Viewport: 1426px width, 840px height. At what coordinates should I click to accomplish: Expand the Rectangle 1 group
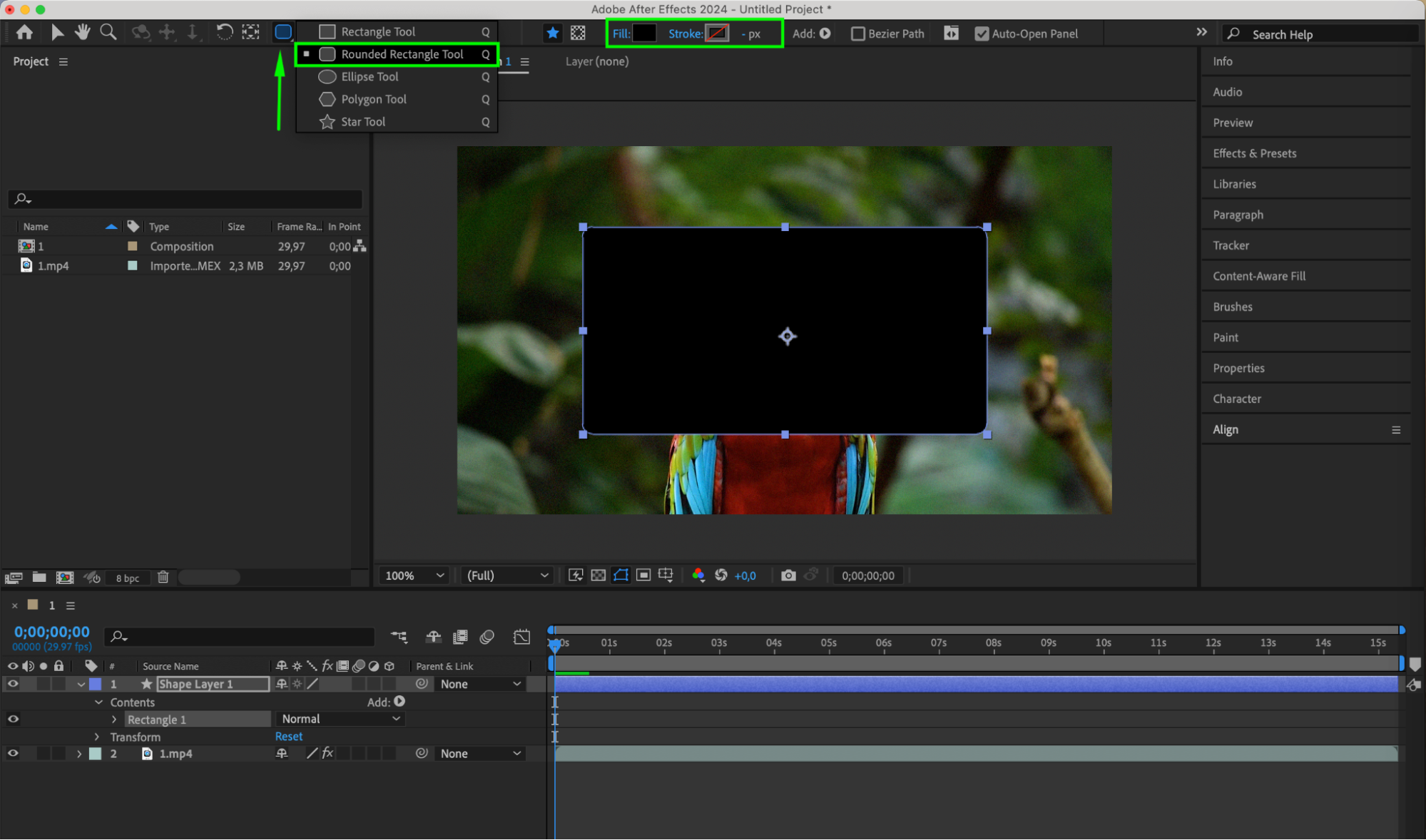[x=114, y=719]
